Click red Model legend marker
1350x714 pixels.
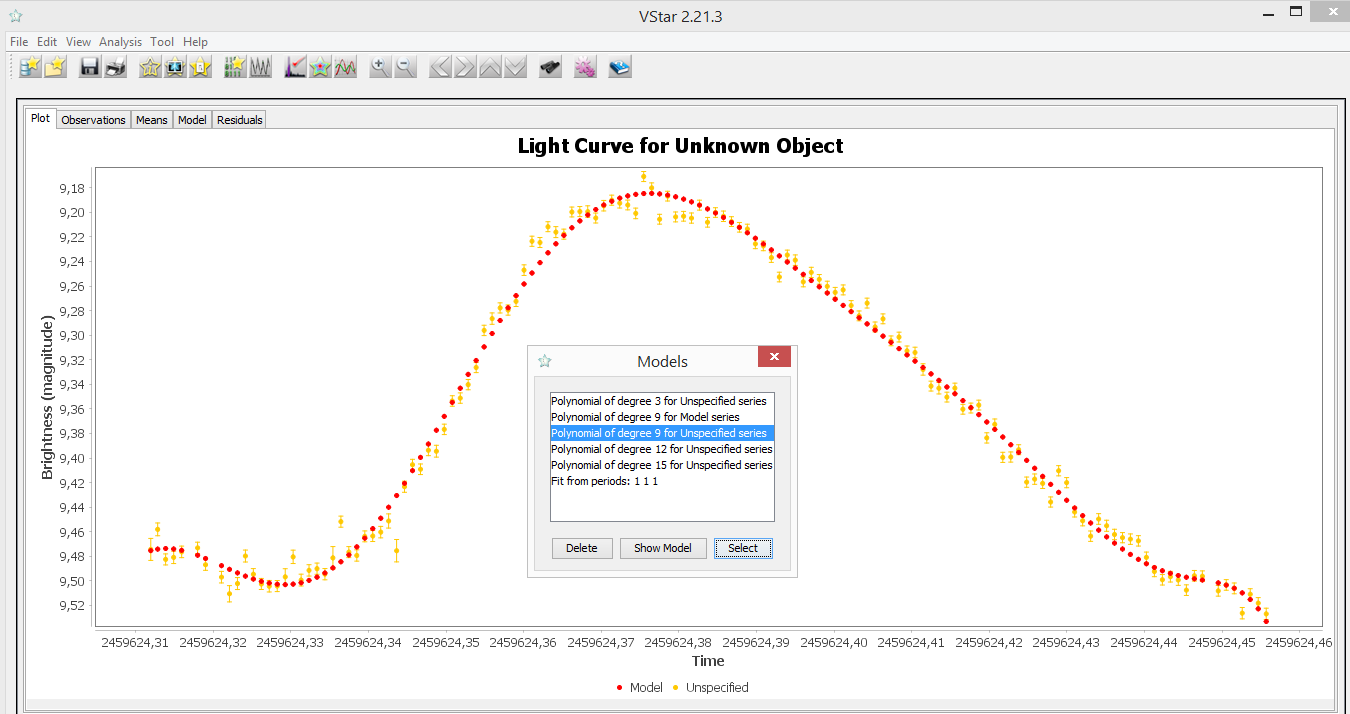(620, 688)
